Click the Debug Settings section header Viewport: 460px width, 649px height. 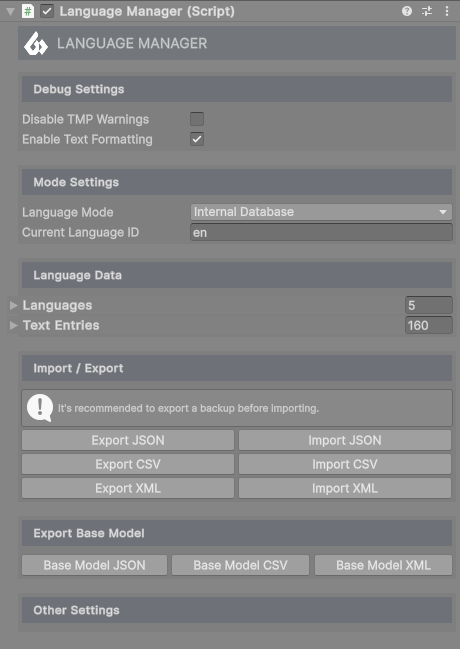click(237, 89)
